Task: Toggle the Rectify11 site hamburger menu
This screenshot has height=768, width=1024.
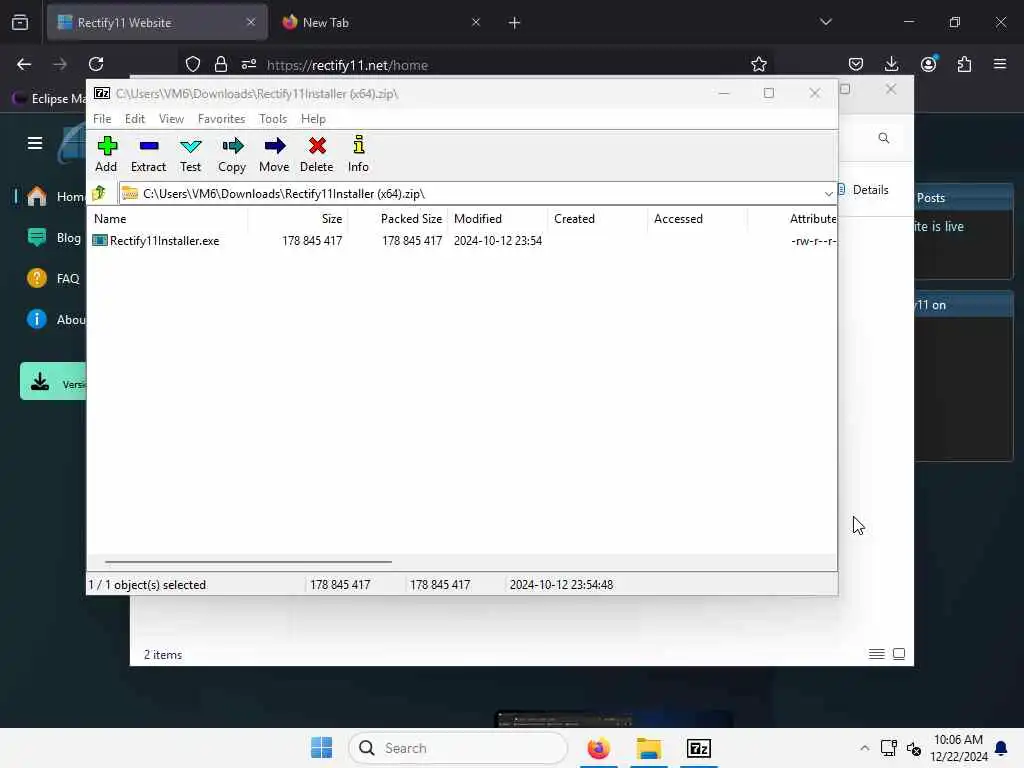Action: [x=35, y=143]
